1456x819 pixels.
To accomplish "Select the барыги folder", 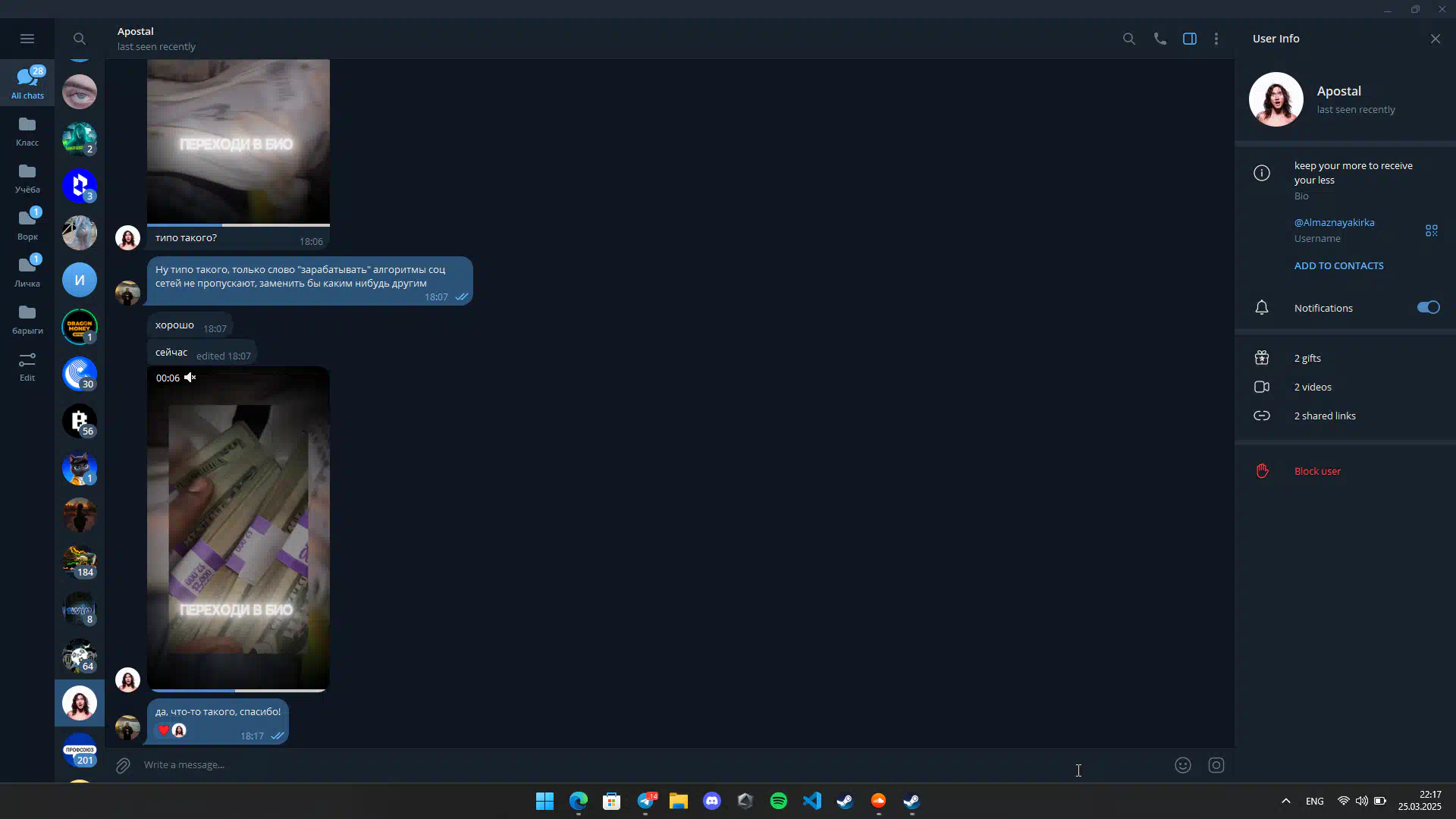I will [27, 319].
